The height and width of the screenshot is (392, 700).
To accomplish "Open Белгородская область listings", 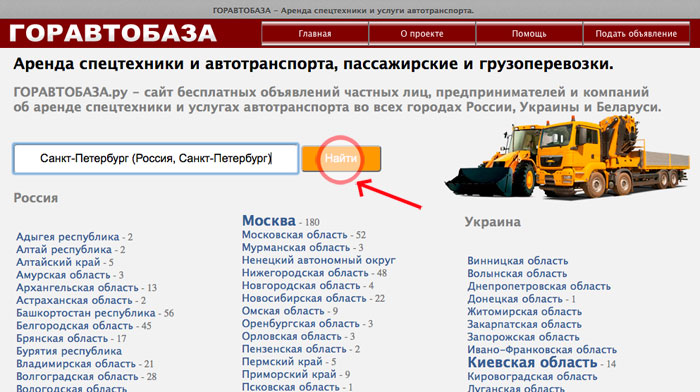I will 75,326.
